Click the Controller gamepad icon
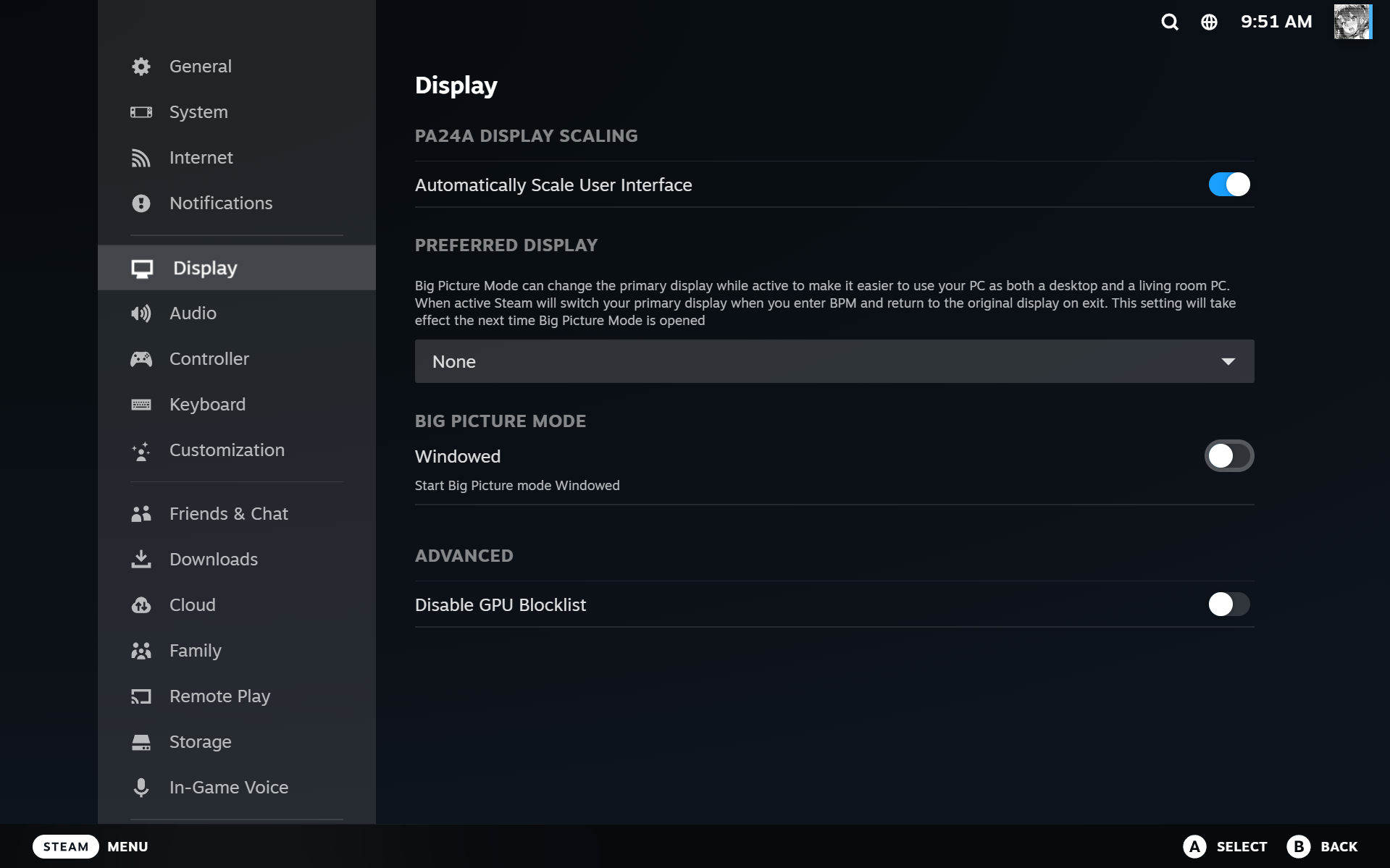The width and height of the screenshot is (1390, 868). click(141, 359)
